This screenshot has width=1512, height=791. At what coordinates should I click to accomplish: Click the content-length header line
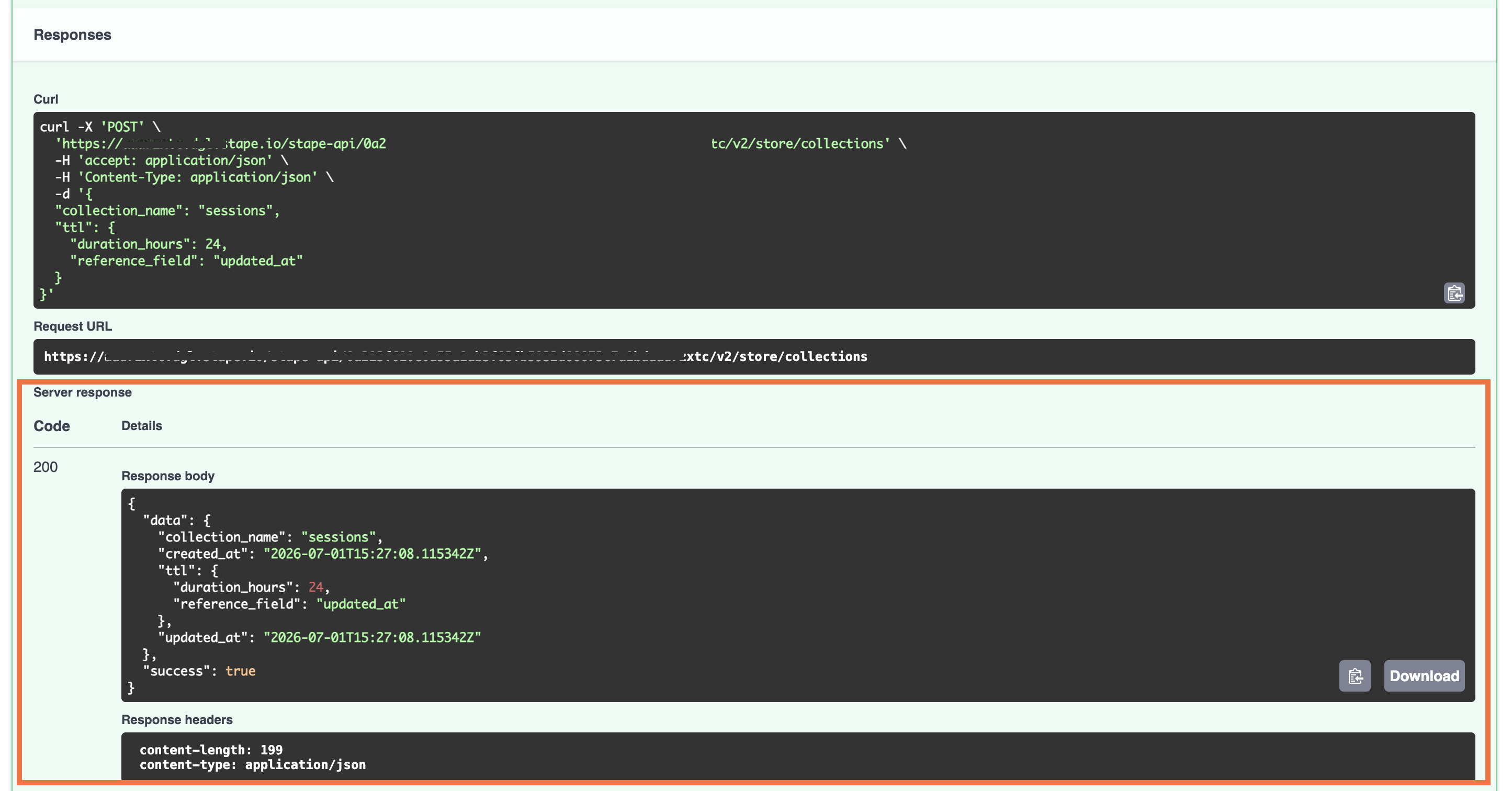[211, 750]
